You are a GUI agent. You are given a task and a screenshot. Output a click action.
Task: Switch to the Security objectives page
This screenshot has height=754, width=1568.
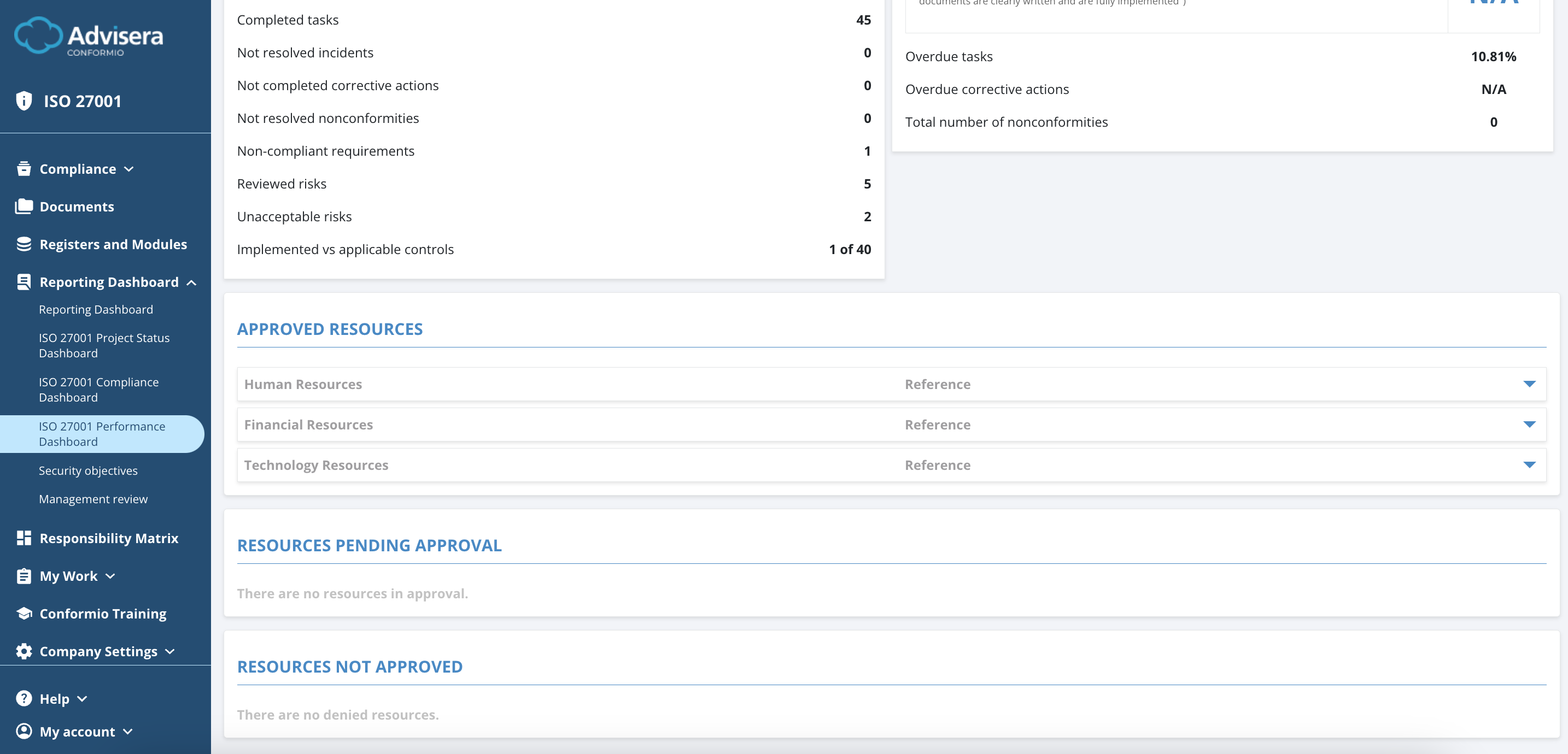coord(87,470)
